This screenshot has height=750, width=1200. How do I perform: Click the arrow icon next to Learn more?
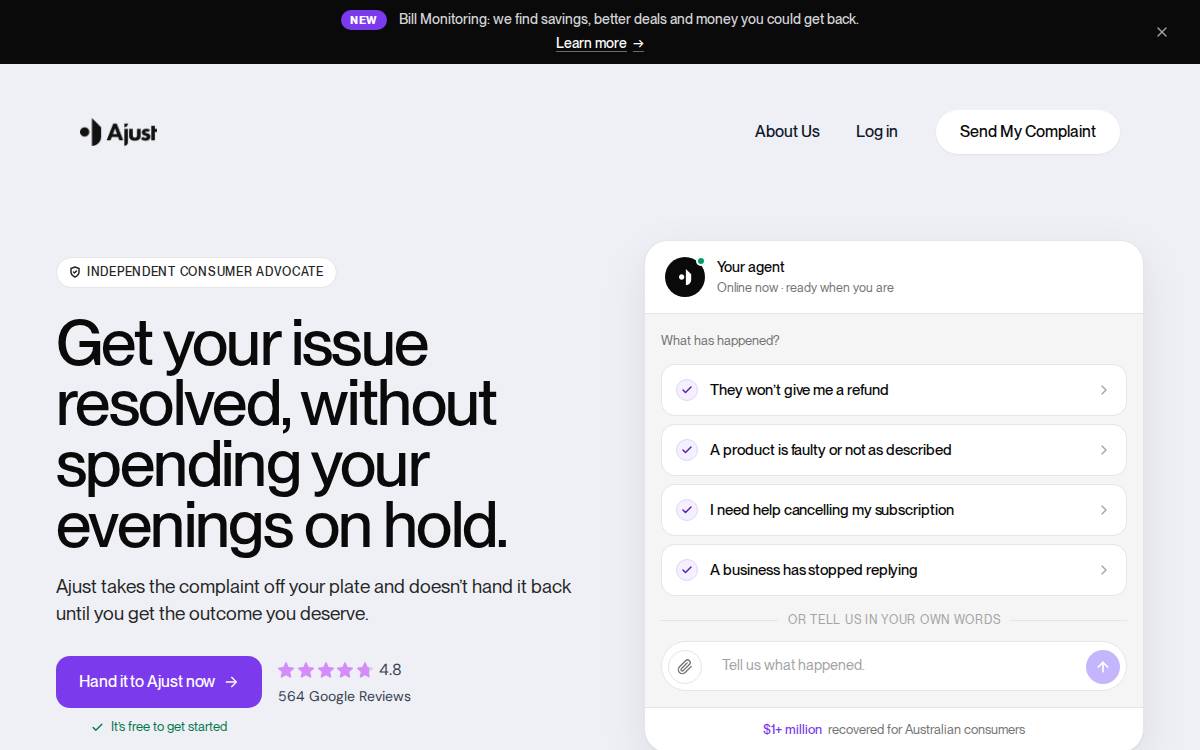pyautogui.click(x=638, y=44)
